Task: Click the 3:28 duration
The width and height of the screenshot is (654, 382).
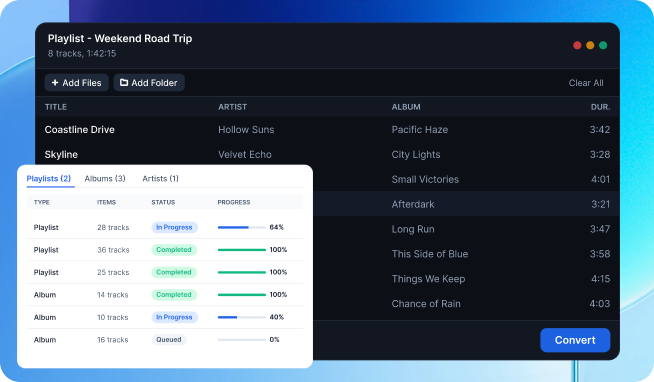Action: (600, 155)
